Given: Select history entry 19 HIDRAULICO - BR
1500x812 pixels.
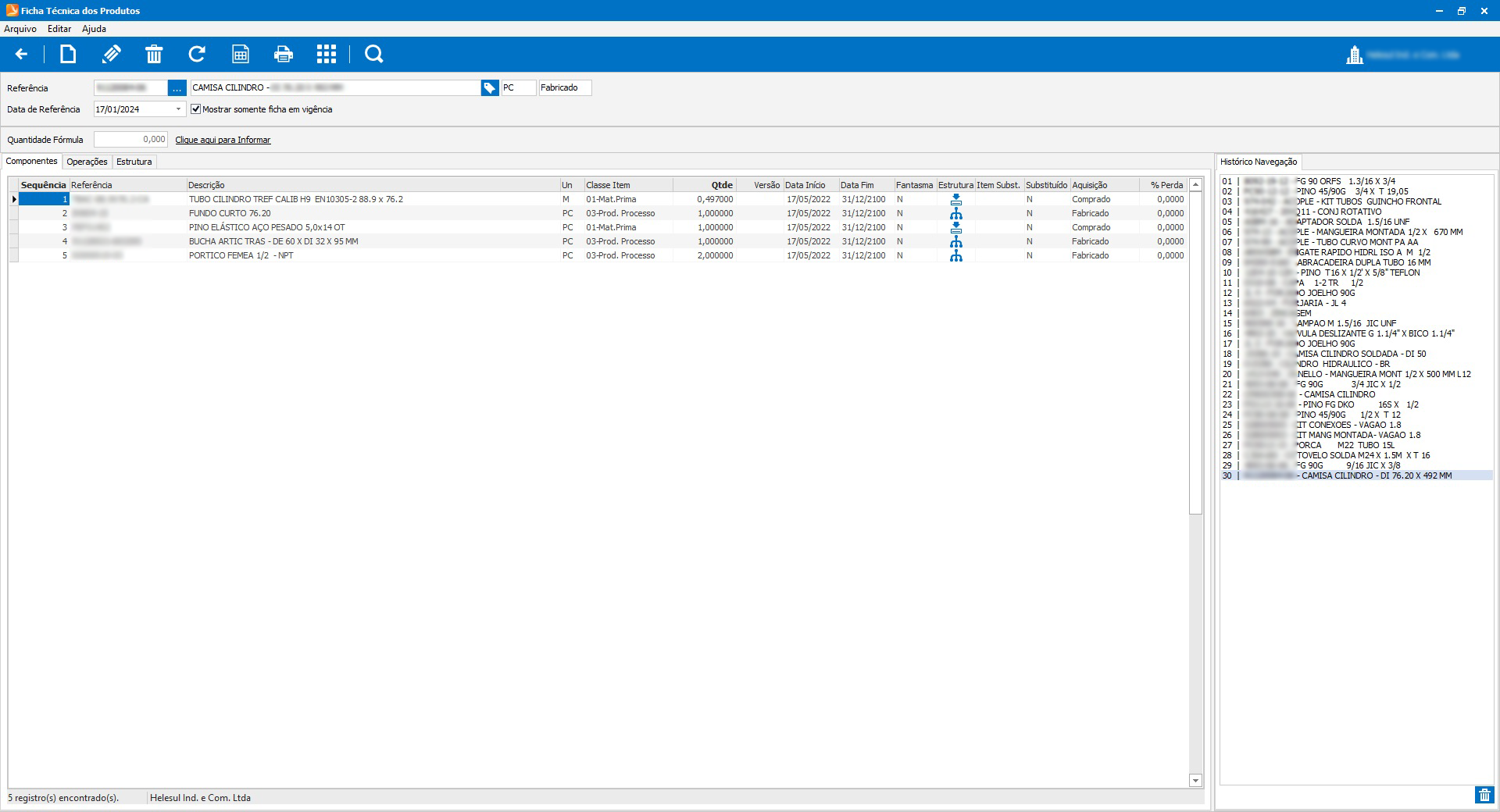Looking at the screenshot, I should 1356,364.
